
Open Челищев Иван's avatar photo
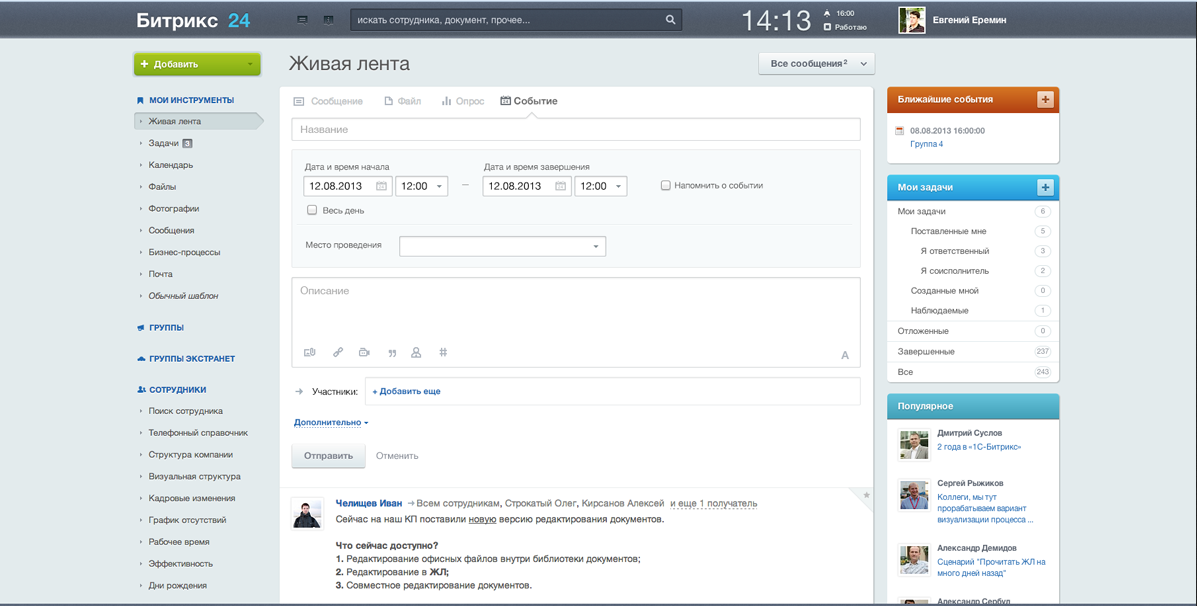click(308, 514)
